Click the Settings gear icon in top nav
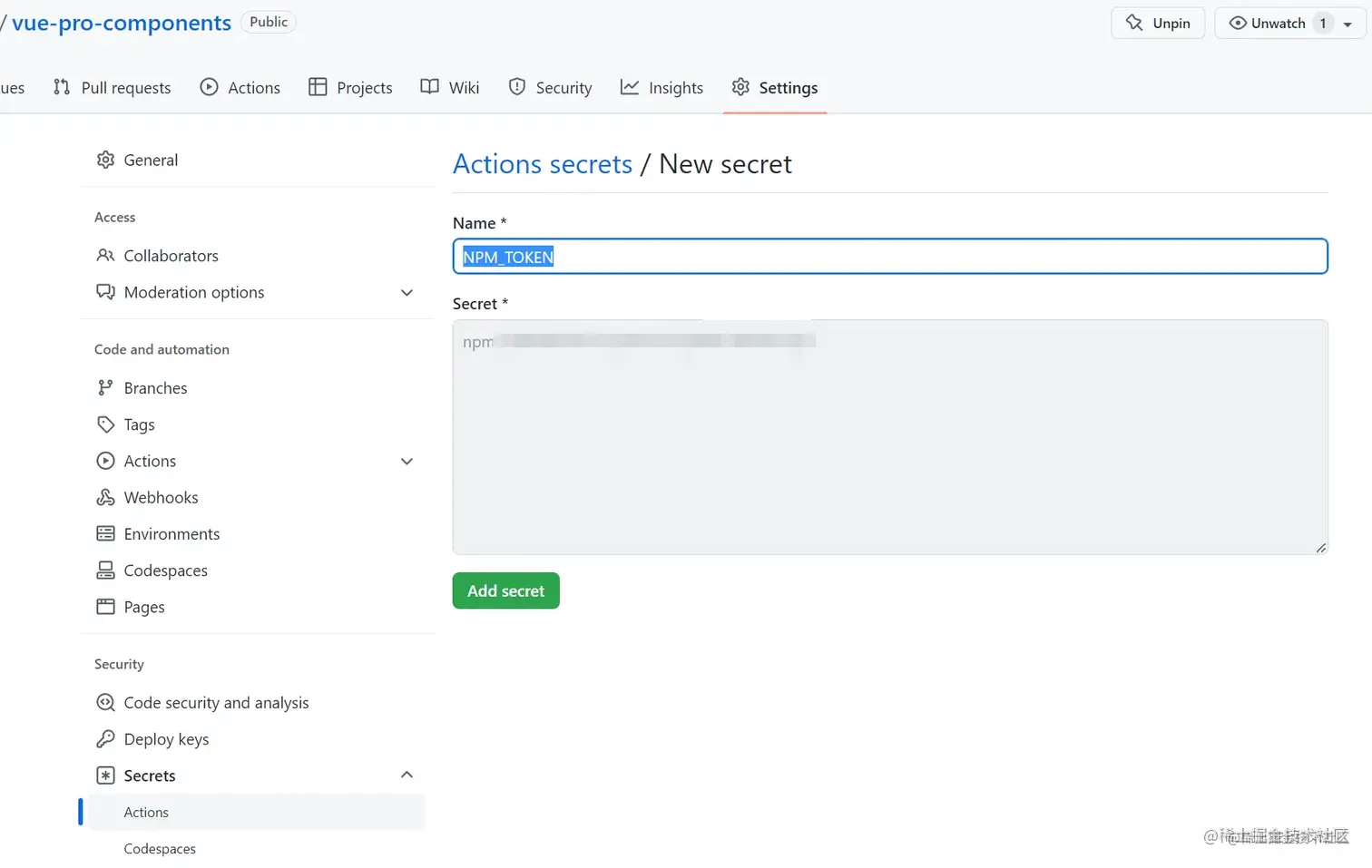Screen dimensions: 1372x868 [740, 87]
